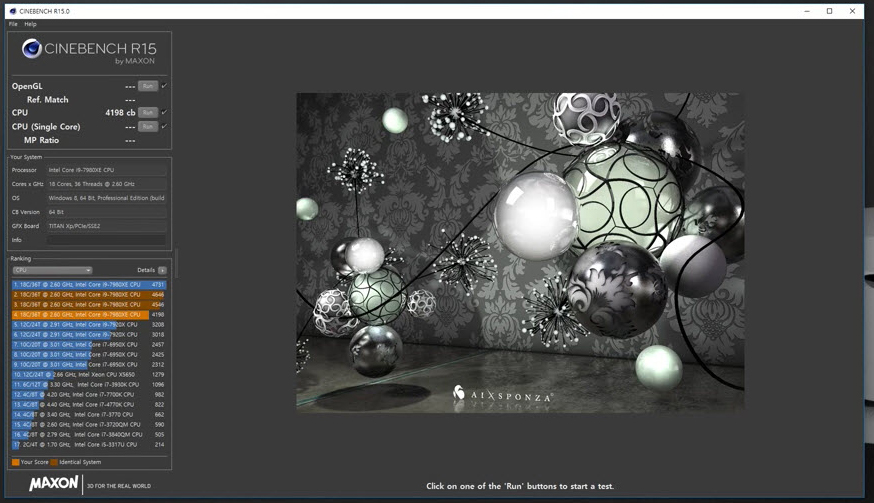This screenshot has height=503, width=874.
Task: Run the CPU benchmark
Action: click(x=148, y=112)
